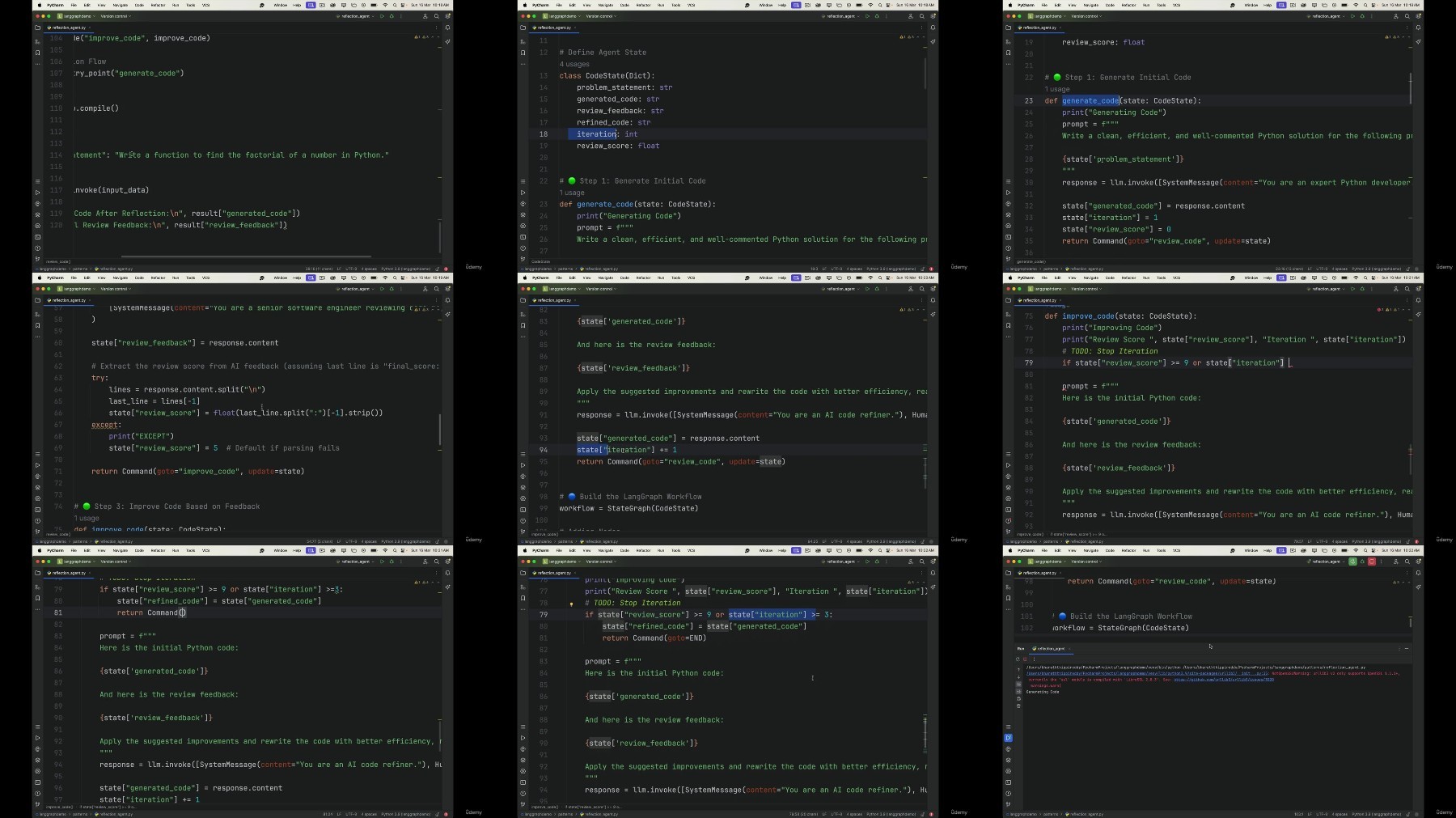Click the red Stop button in the Run console frame's toolbar
The width and height of the screenshot is (1456, 818).
tap(1371, 561)
